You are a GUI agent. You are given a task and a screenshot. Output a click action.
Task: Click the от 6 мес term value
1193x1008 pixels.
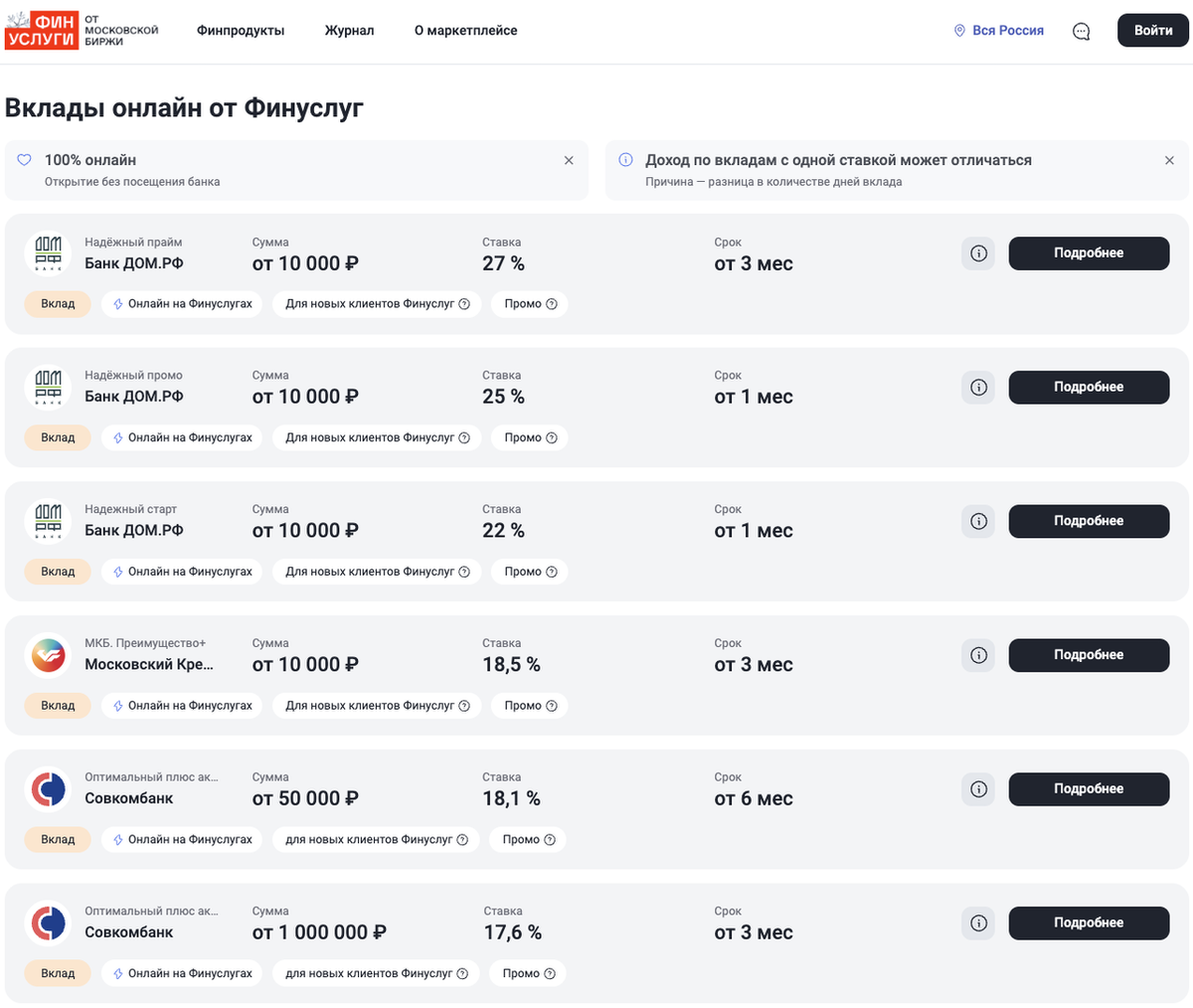pos(754,798)
